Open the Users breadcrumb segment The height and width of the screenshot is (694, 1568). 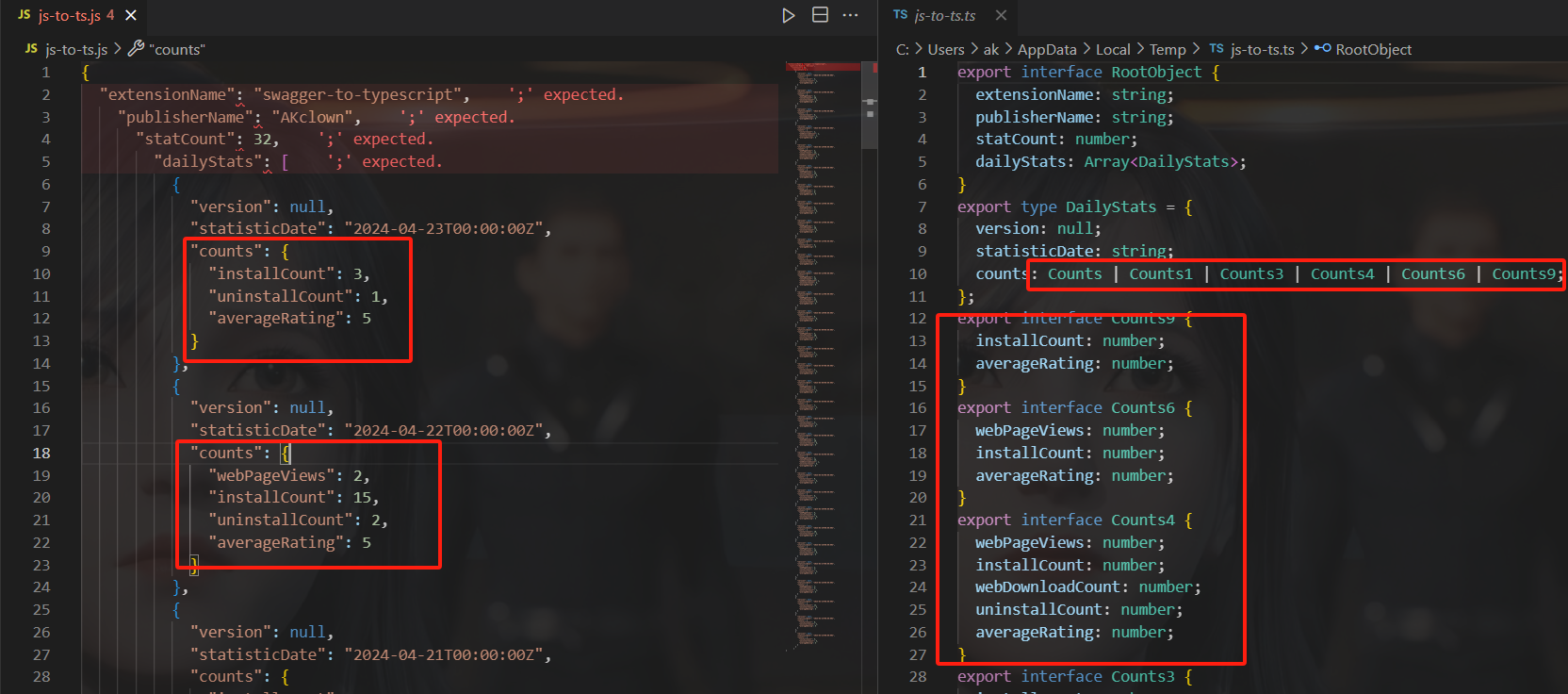click(x=946, y=49)
